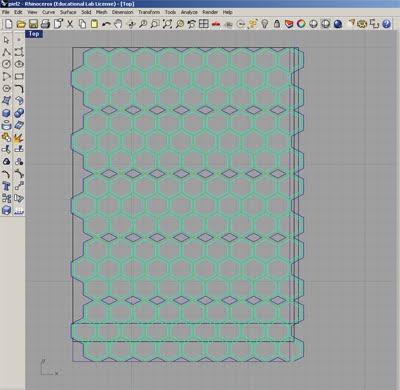This screenshot has height=390, width=400.
Task: Click the Top viewport title label
Action: (x=34, y=34)
